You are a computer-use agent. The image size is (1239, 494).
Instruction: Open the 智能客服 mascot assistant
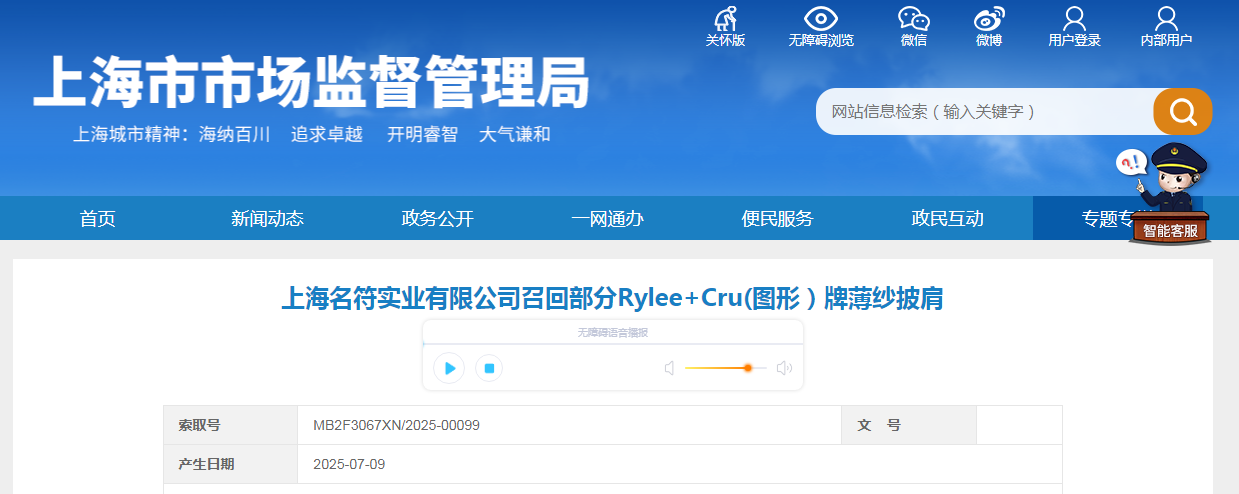[1169, 195]
